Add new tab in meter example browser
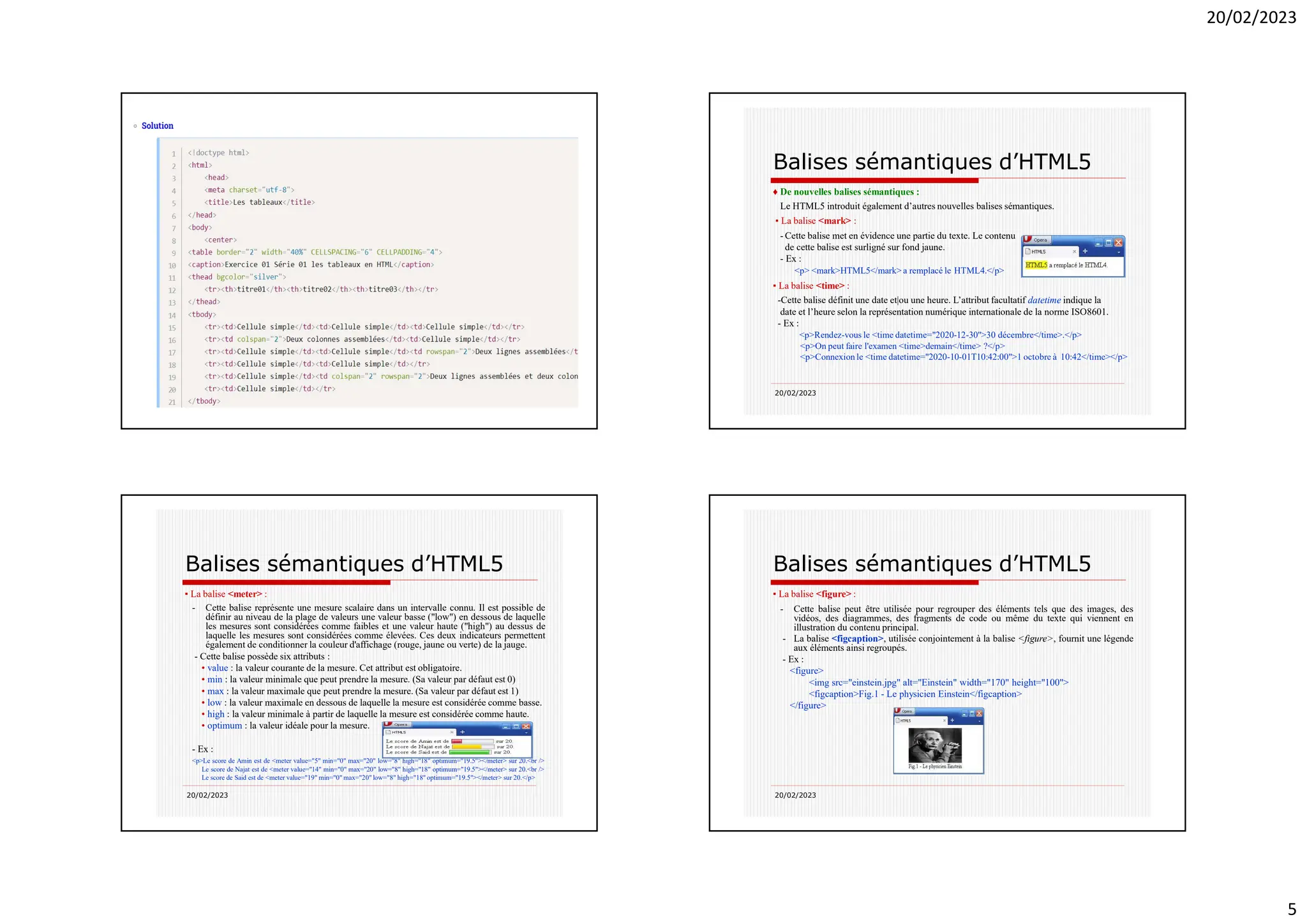The image size is (1307, 924). point(463,733)
